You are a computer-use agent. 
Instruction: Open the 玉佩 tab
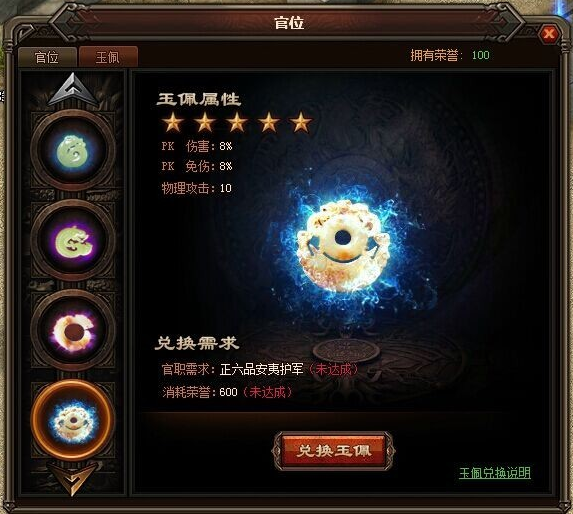pyautogui.click(x=108, y=57)
